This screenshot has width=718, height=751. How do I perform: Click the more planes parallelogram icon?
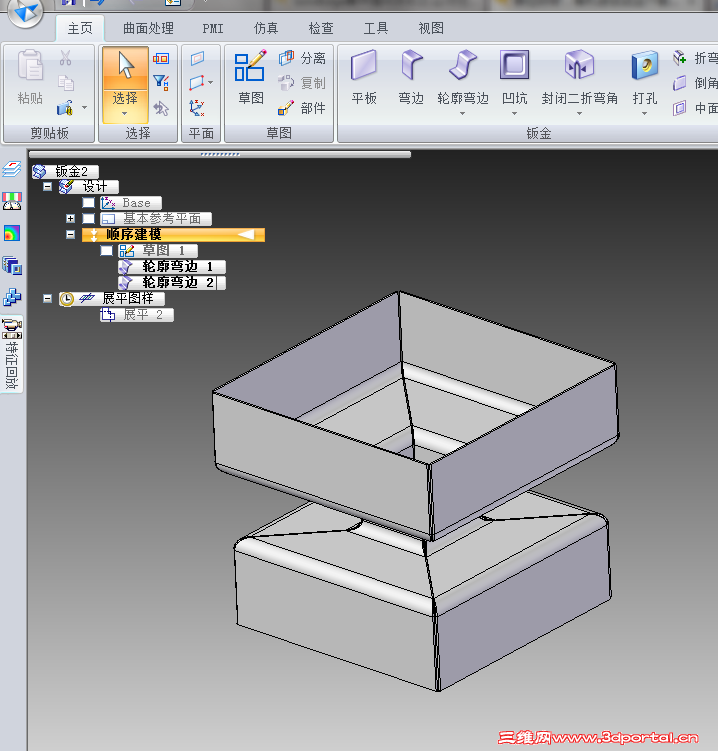pos(197,83)
